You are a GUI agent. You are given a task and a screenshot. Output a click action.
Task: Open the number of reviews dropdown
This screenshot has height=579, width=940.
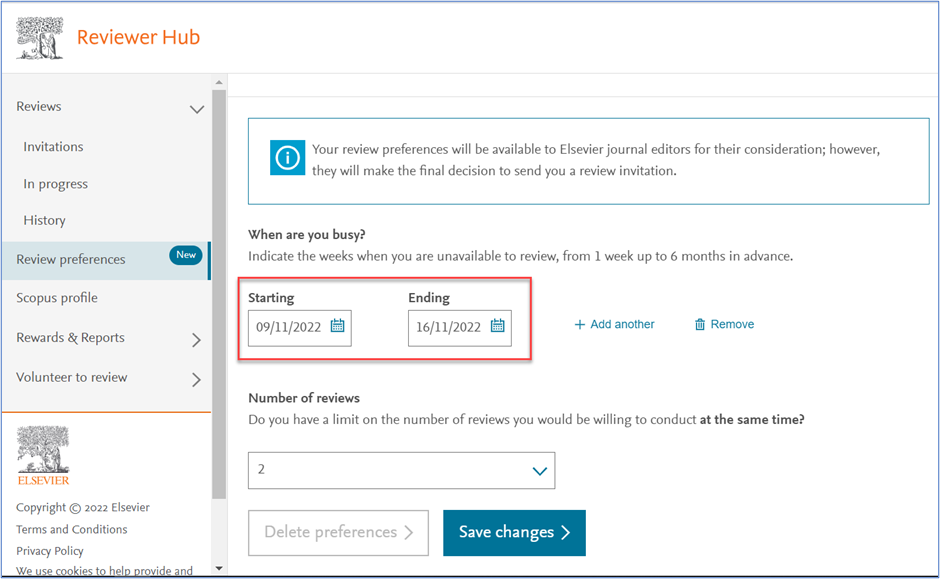pyautogui.click(x=401, y=471)
